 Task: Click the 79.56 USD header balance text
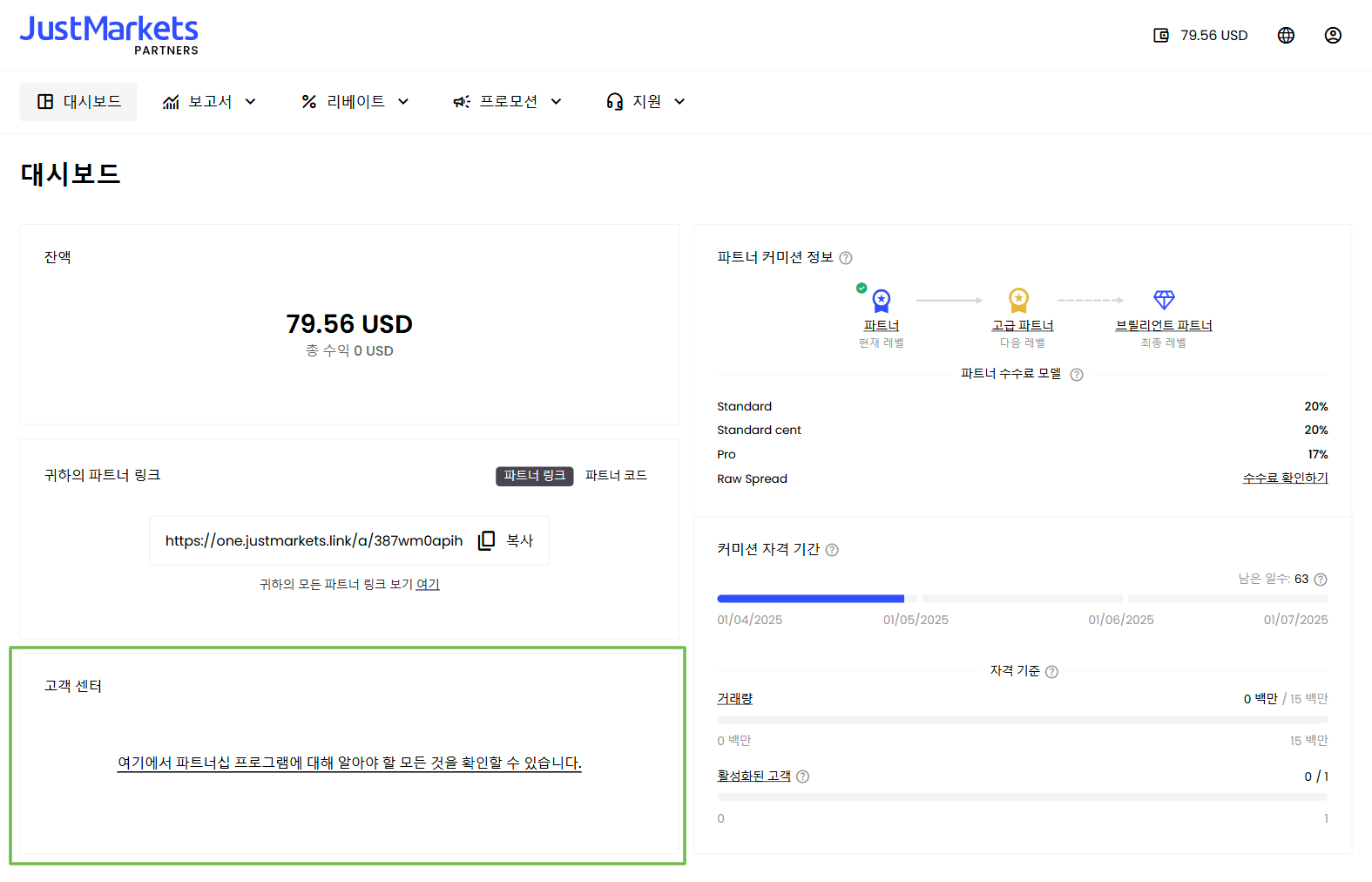tap(1213, 36)
